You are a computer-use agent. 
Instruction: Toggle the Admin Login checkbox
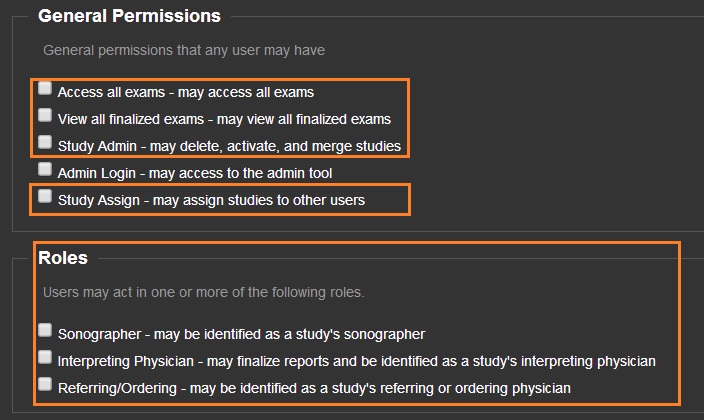click(x=45, y=170)
